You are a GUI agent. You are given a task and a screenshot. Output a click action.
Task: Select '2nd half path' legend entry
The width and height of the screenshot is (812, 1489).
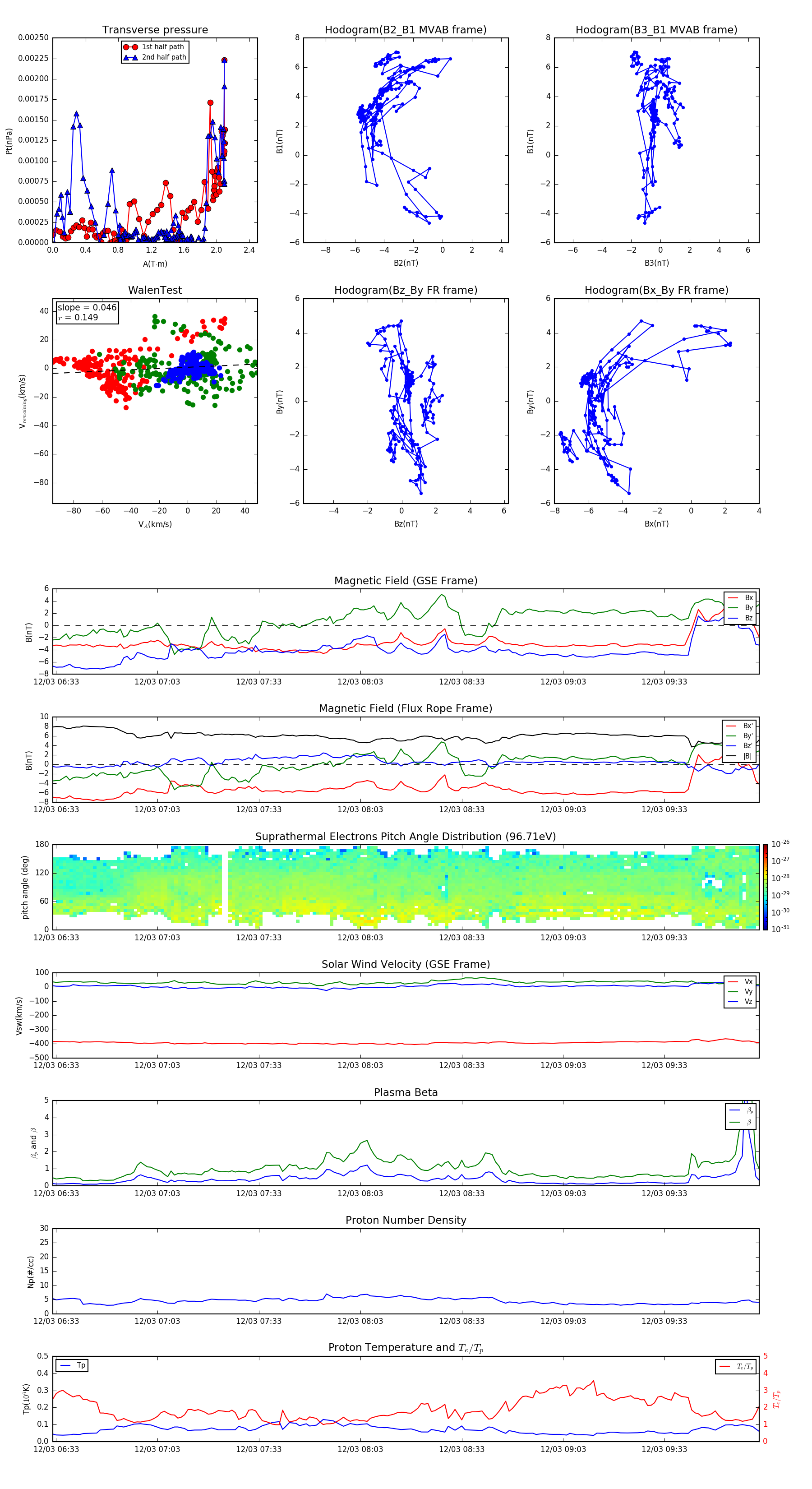point(155,57)
